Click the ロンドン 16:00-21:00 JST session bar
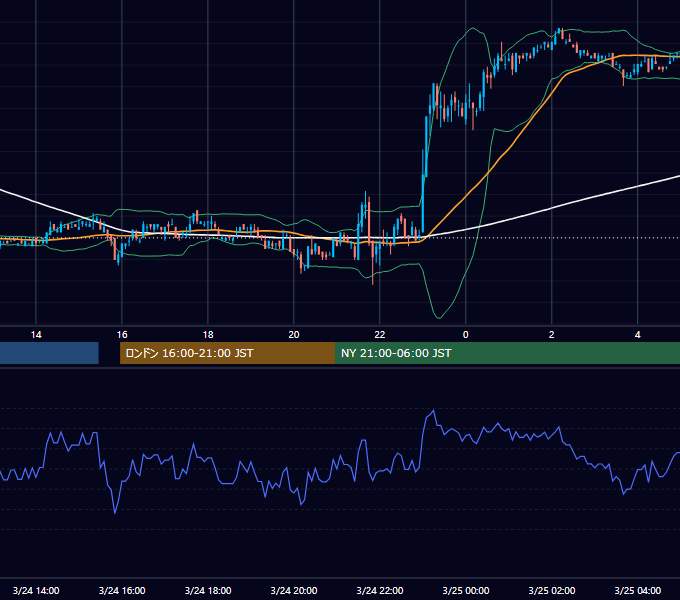 point(227,353)
